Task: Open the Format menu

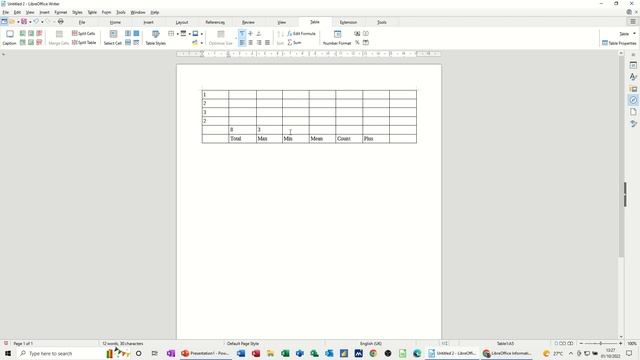Action: [60, 12]
